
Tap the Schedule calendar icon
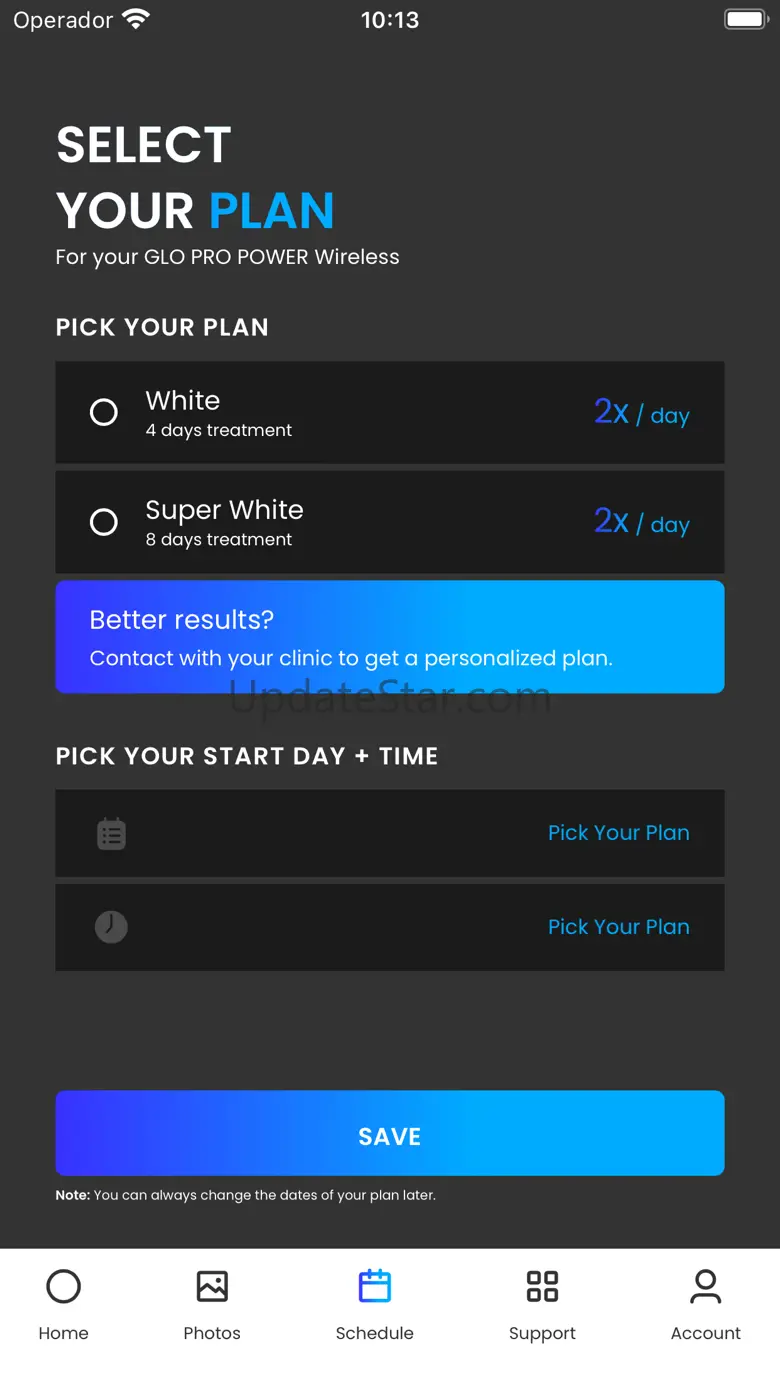[x=375, y=1286]
